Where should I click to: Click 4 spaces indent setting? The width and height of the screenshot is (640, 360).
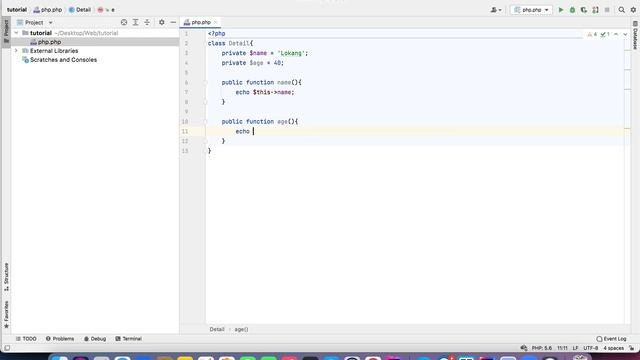pos(613,348)
